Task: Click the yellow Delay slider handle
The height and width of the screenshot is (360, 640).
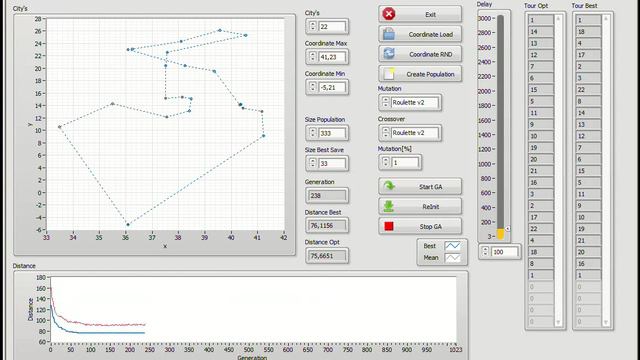Action: point(500,234)
